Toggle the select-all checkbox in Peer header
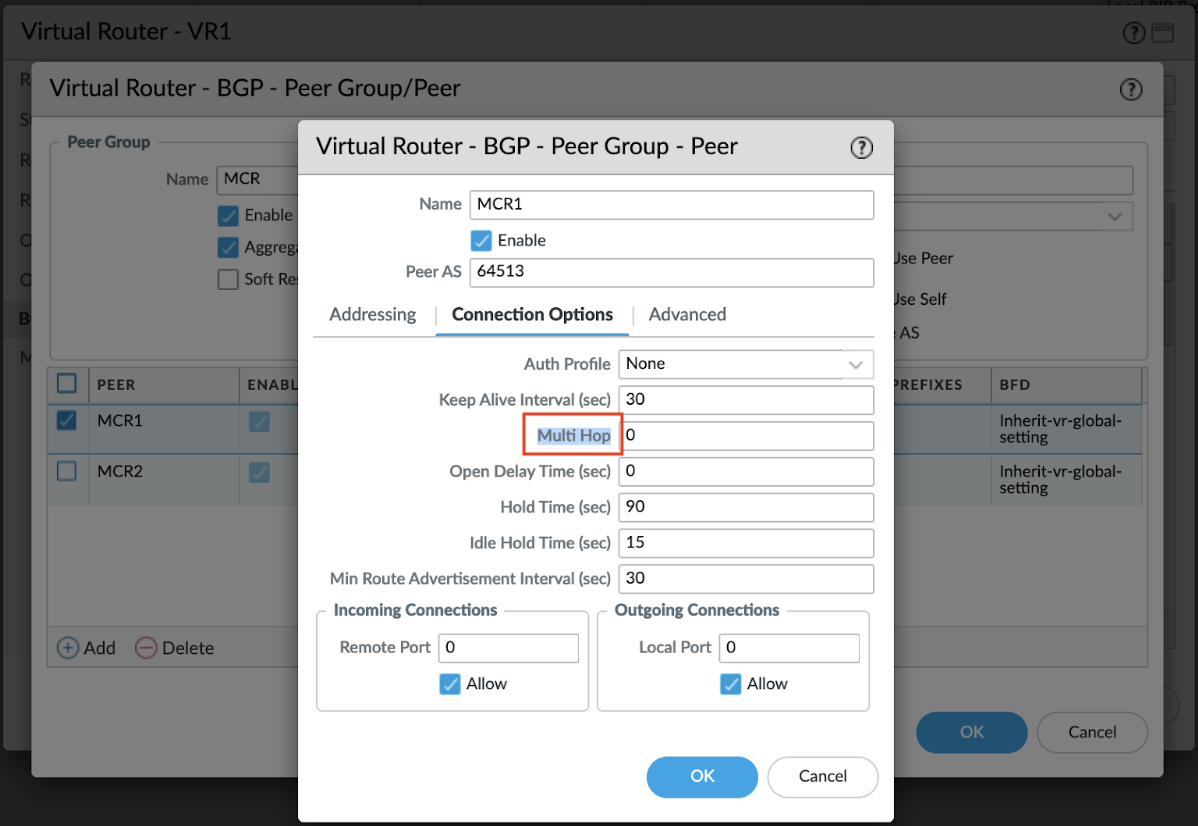 pyautogui.click(x=67, y=384)
